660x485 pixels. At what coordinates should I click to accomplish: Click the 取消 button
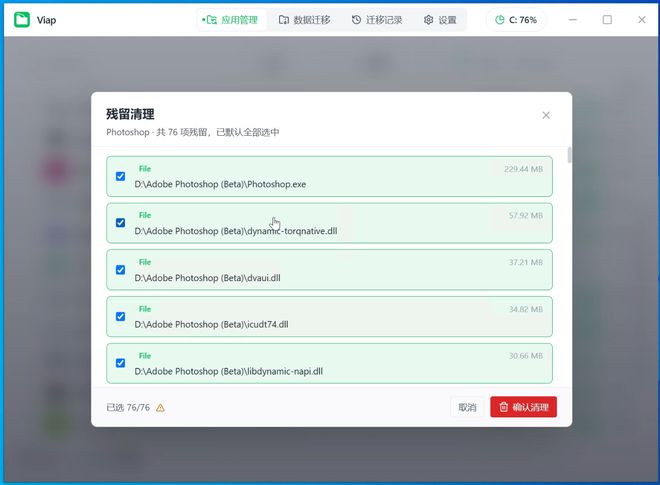(467, 407)
